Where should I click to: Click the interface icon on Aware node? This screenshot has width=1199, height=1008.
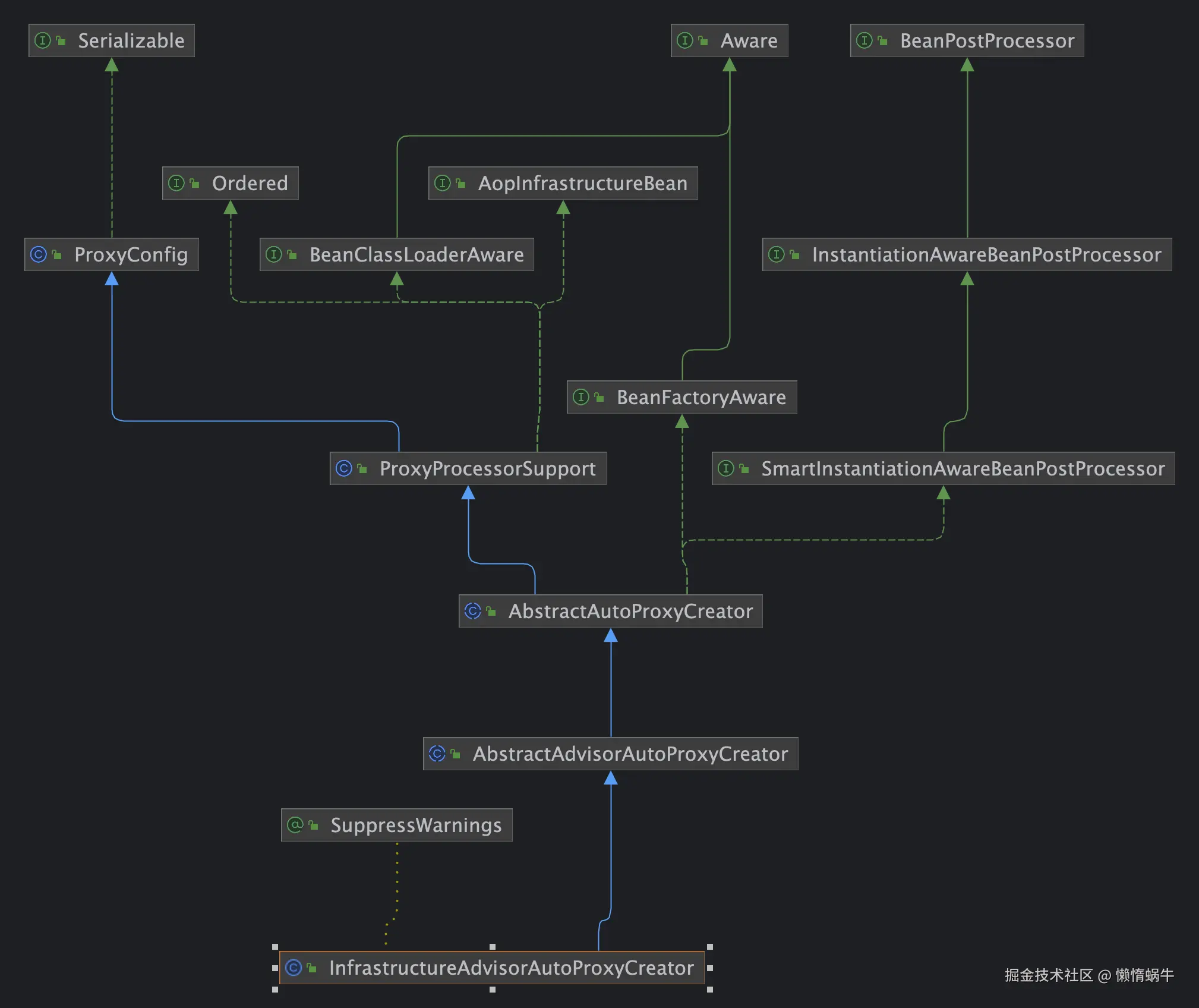pos(686,40)
